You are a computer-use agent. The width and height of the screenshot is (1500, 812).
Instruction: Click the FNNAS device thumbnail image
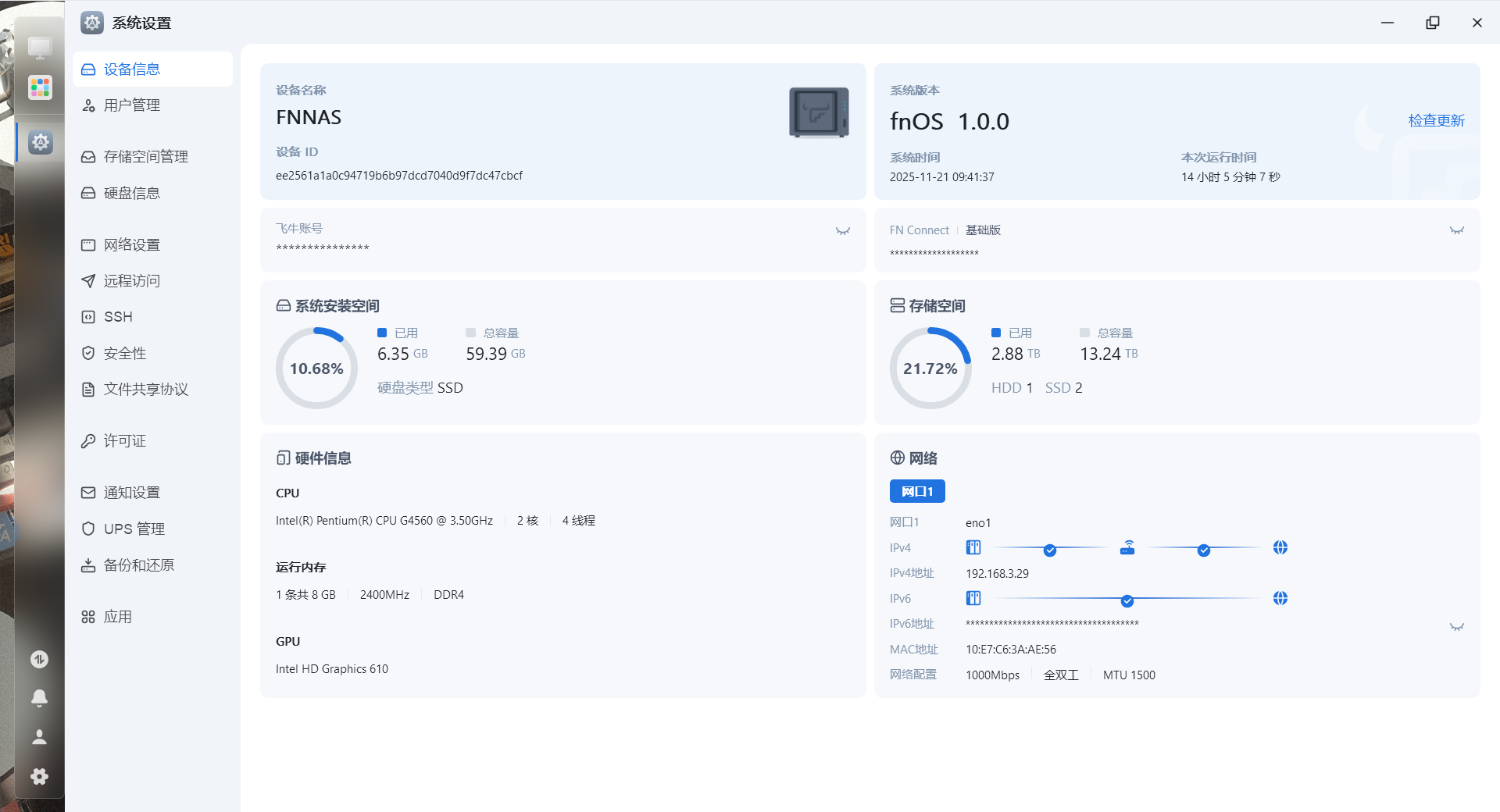click(x=818, y=113)
